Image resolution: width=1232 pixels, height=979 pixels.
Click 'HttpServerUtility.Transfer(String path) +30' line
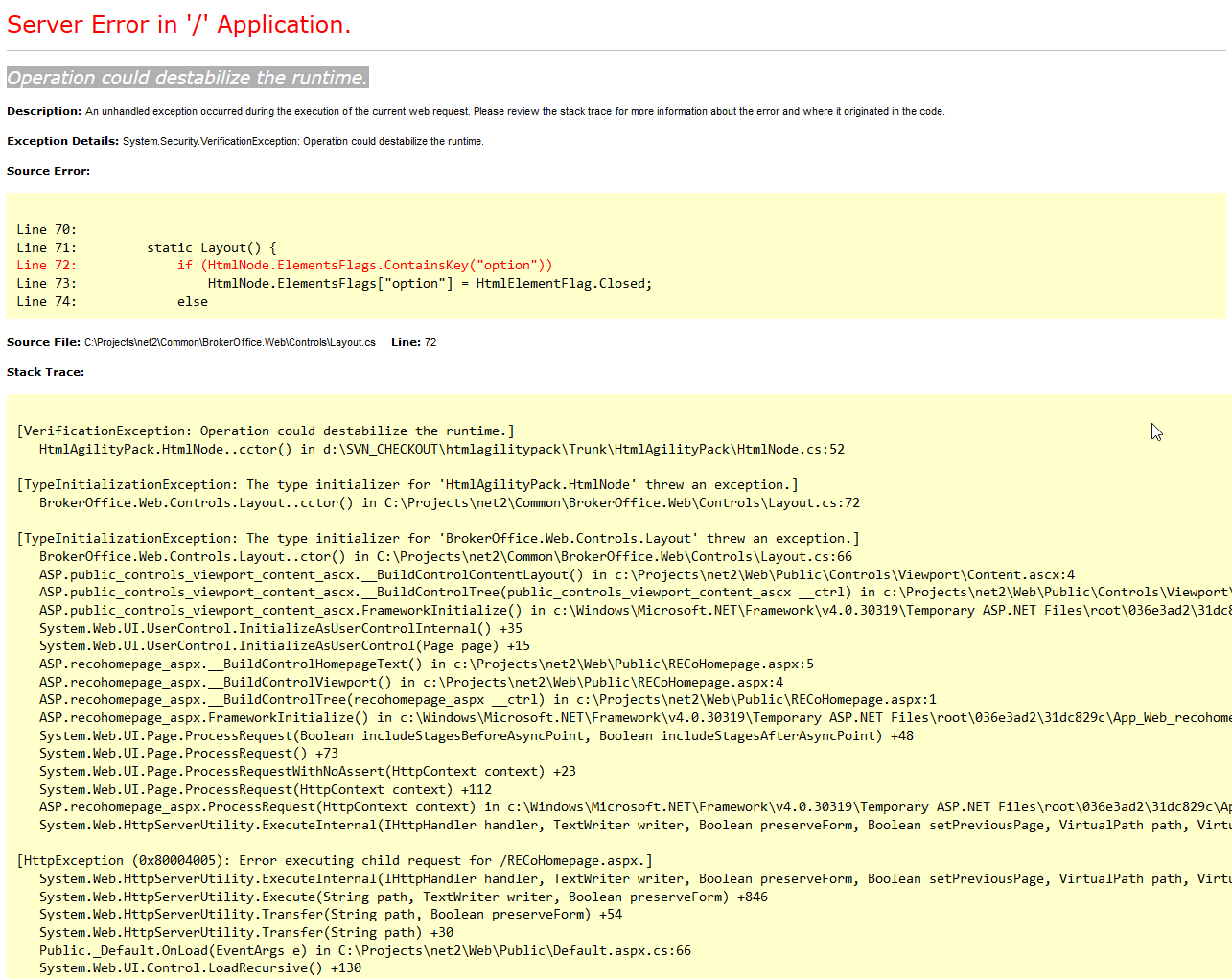246,932
